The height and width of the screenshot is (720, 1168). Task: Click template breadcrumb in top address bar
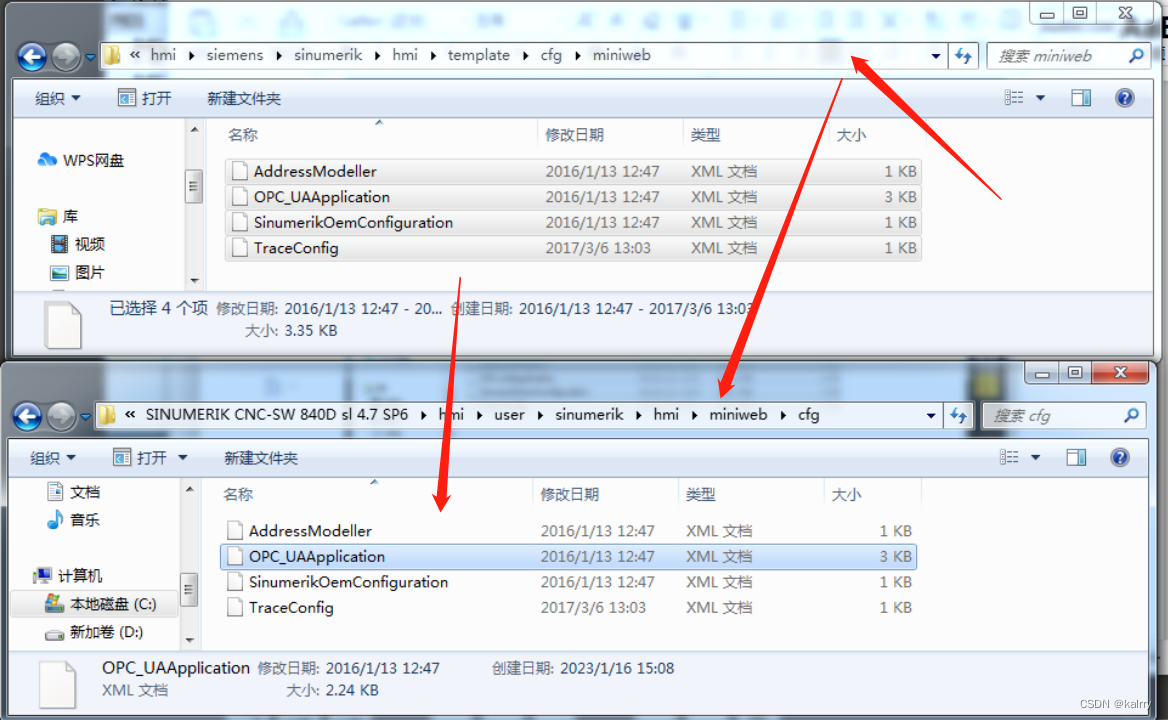point(478,55)
